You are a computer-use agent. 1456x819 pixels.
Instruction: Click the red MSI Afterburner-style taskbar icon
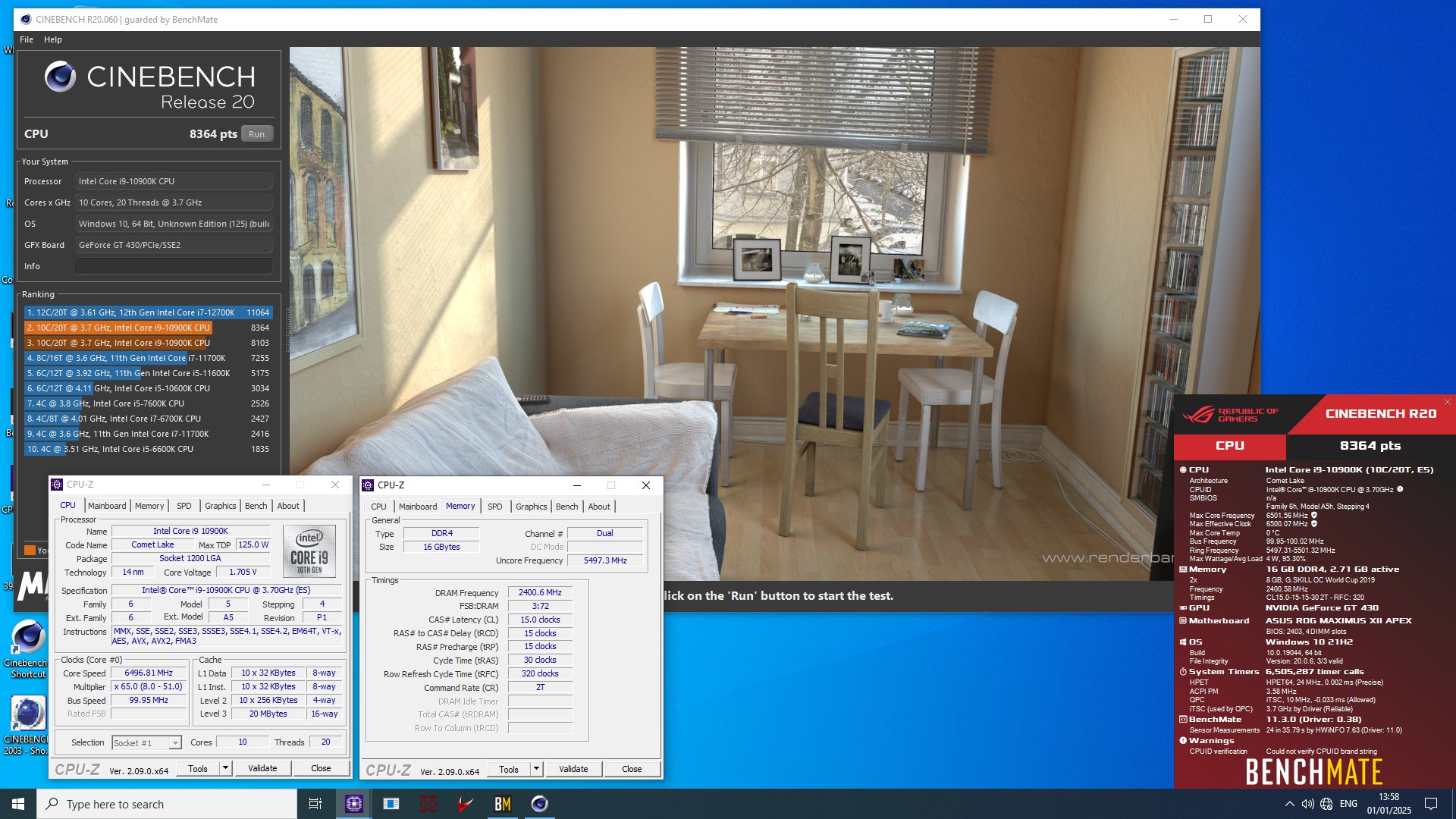465,804
